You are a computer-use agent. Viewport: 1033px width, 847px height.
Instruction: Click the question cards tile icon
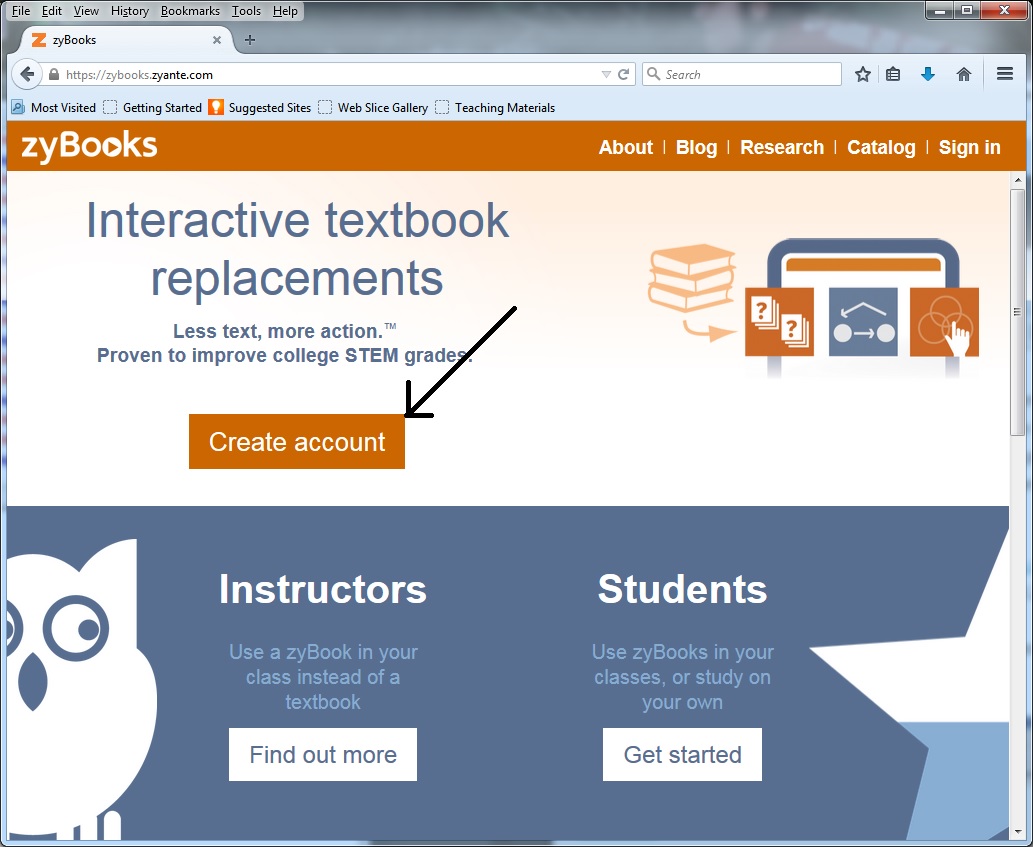pos(779,321)
